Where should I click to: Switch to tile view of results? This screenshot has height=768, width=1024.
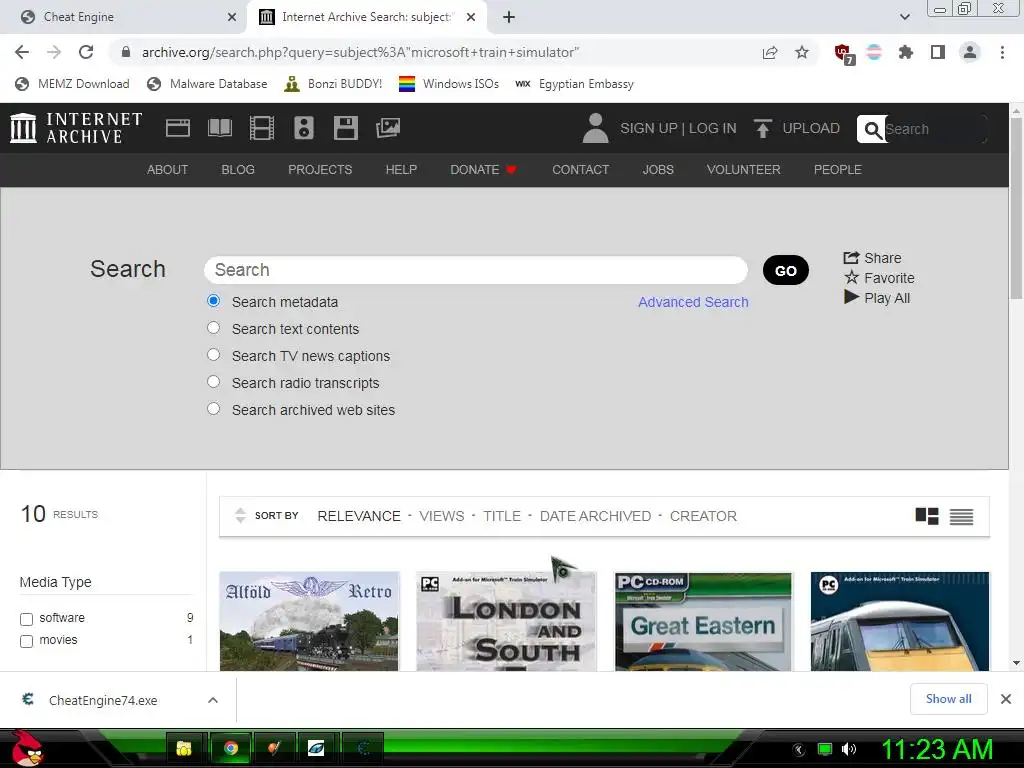point(927,517)
